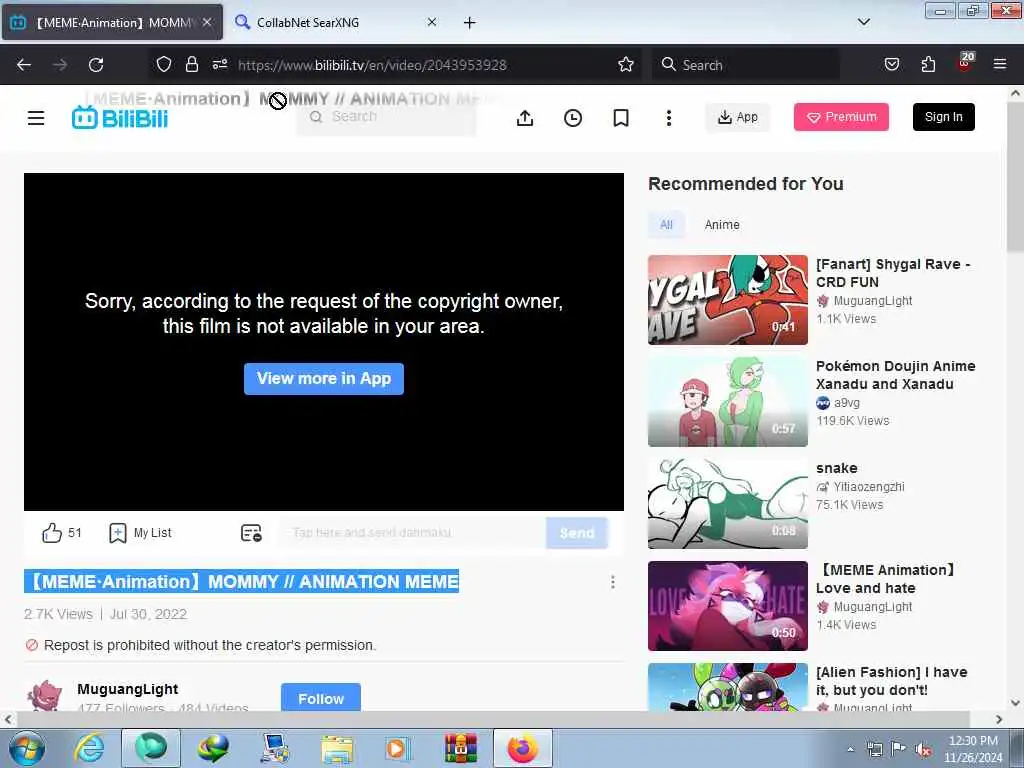Bookmark this page with the star icon
1024x768 pixels.
coord(626,64)
